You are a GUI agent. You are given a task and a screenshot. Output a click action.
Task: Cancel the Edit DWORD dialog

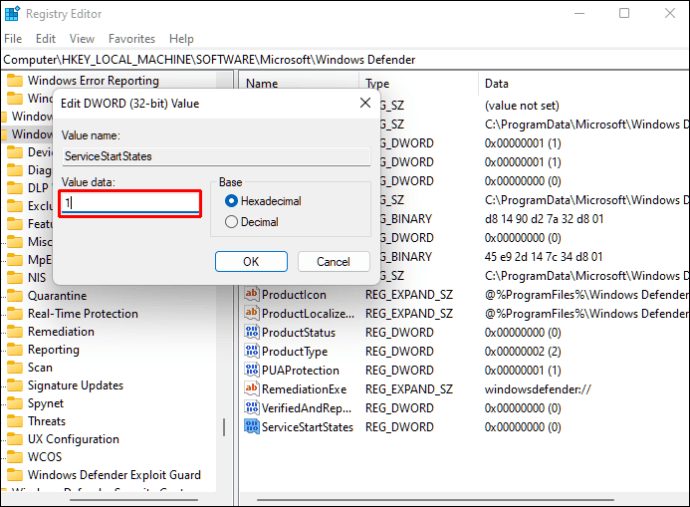[333, 261]
